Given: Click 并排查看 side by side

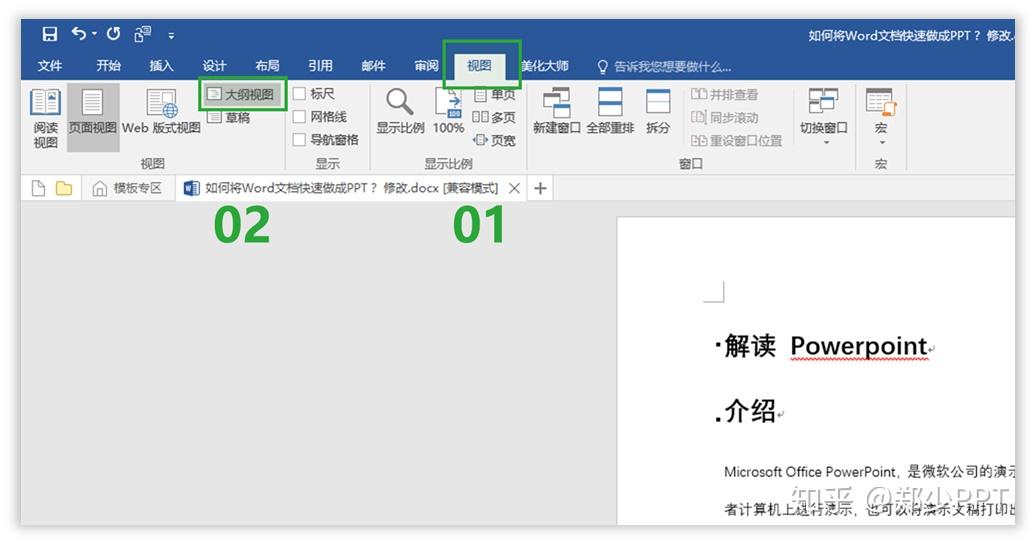Looking at the screenshot, I should (724, 95).
